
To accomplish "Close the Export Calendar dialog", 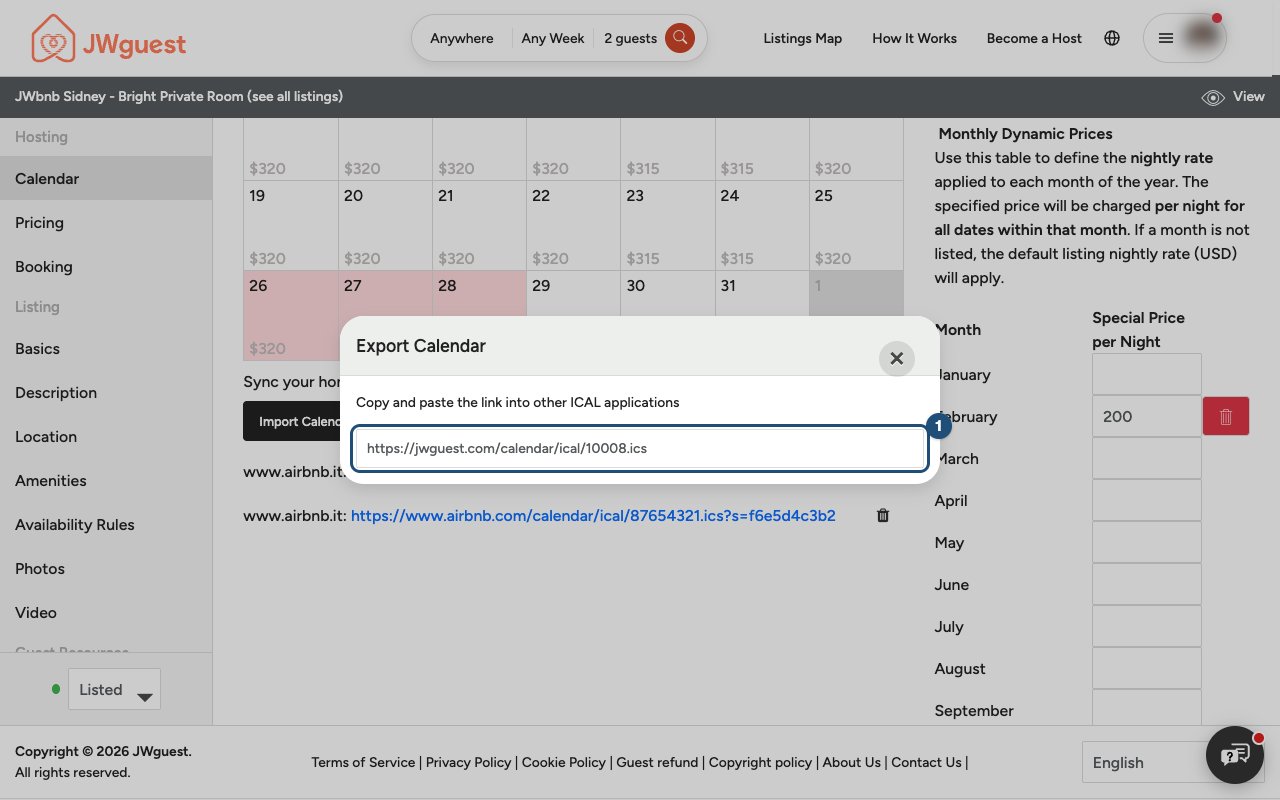I will [896, 358].
